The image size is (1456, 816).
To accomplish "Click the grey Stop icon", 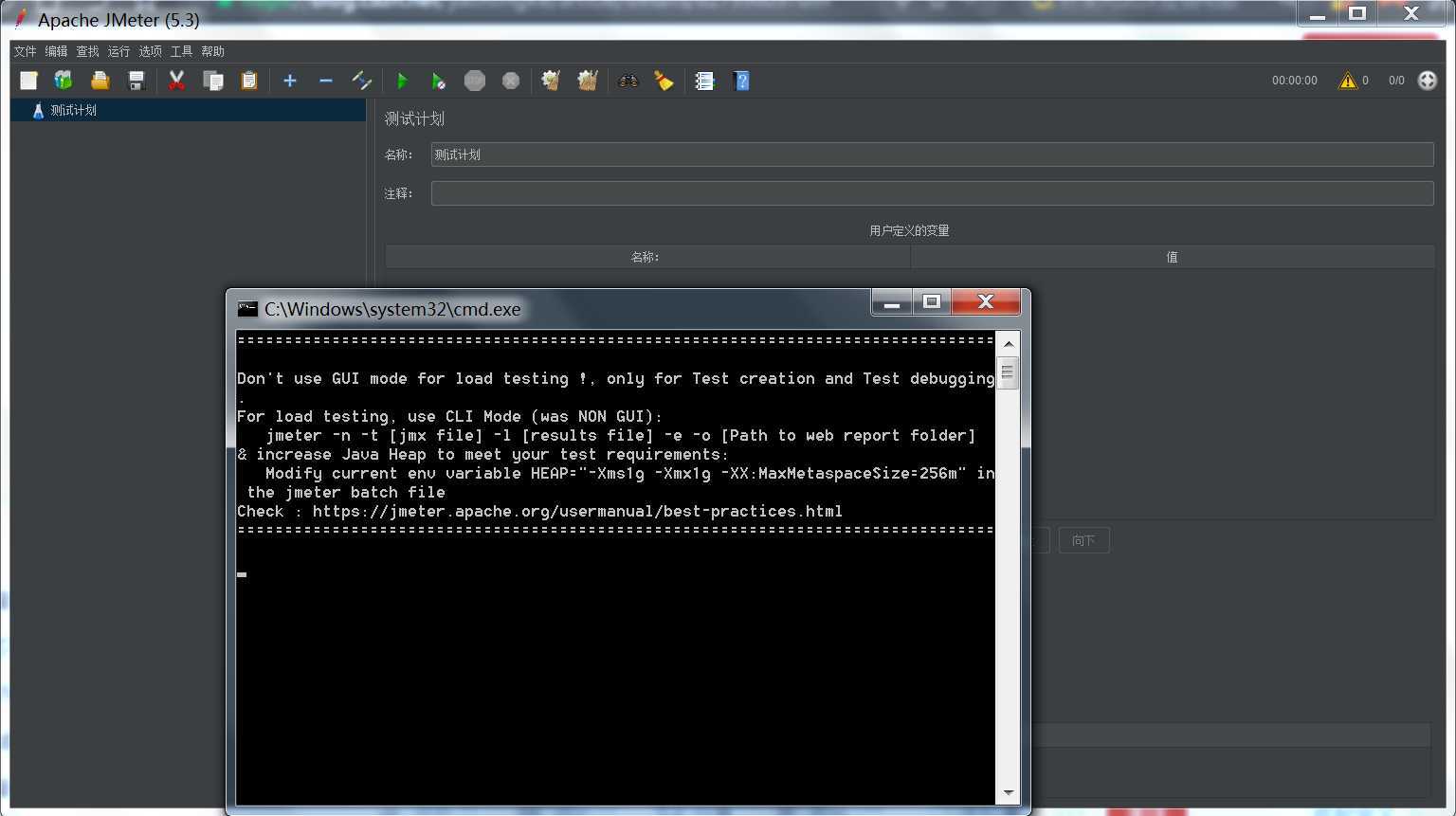I will click(x=475, y=81).
